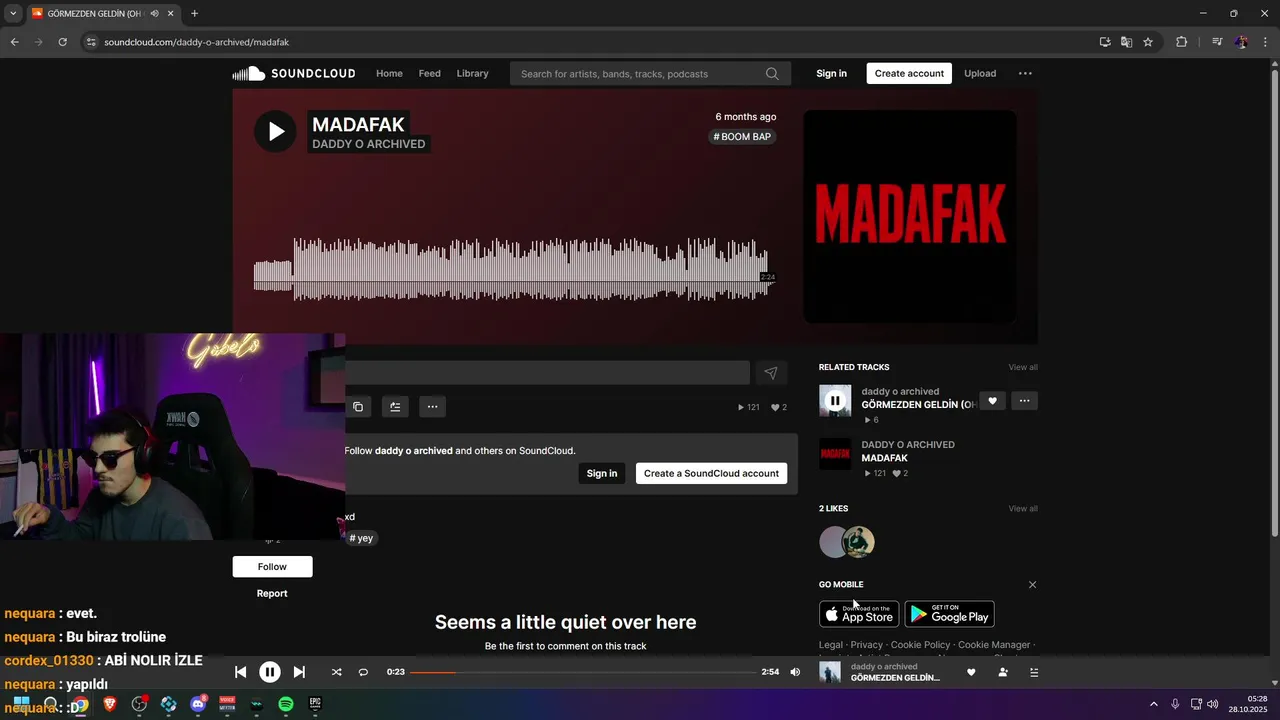Screen dimensions: 1280x720
Task: Follow the artist with the Follow button
Action: [272, 566]
